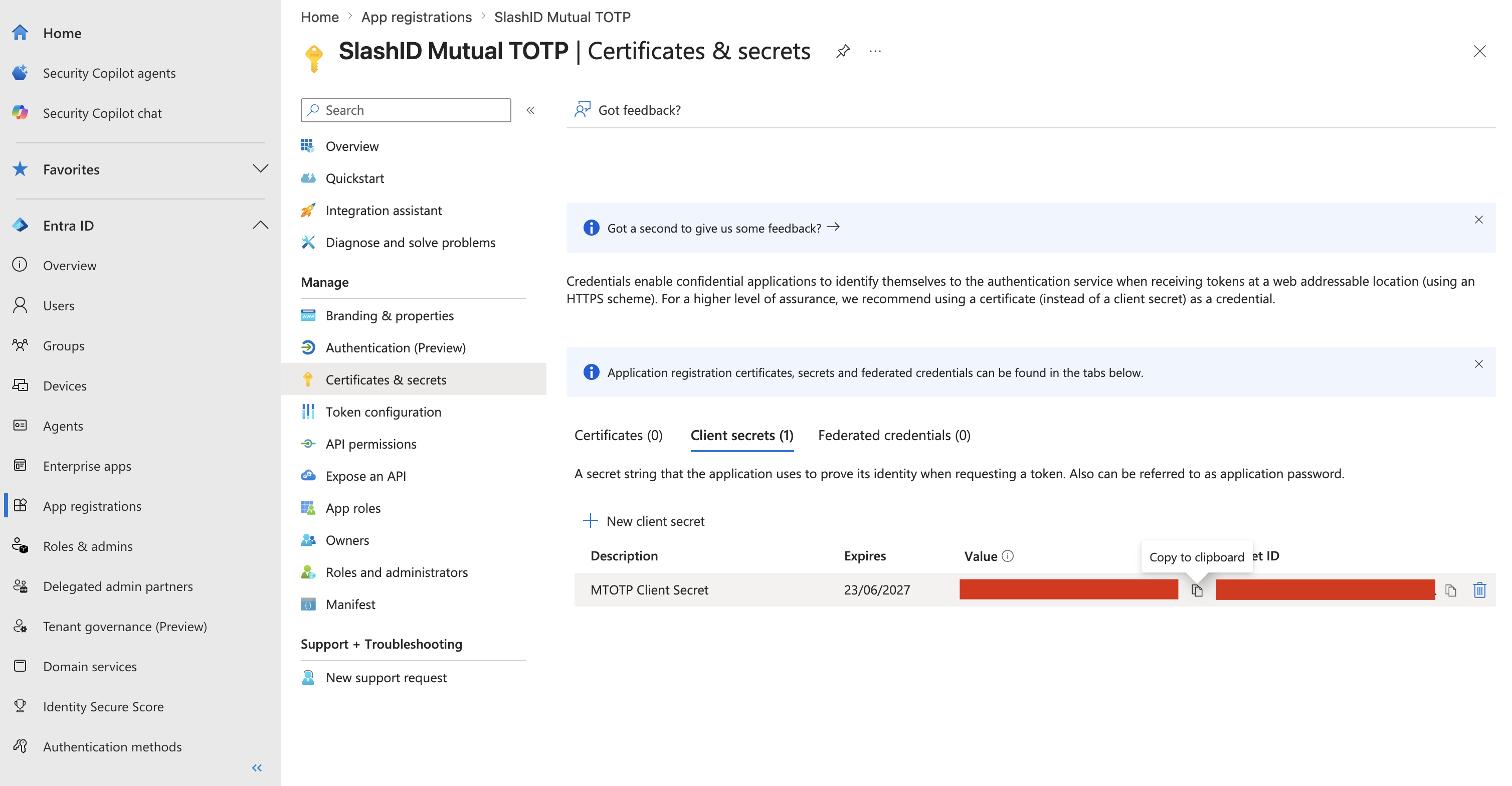Open App registrations in the sidebar
1512x786 pixels.
92,505
